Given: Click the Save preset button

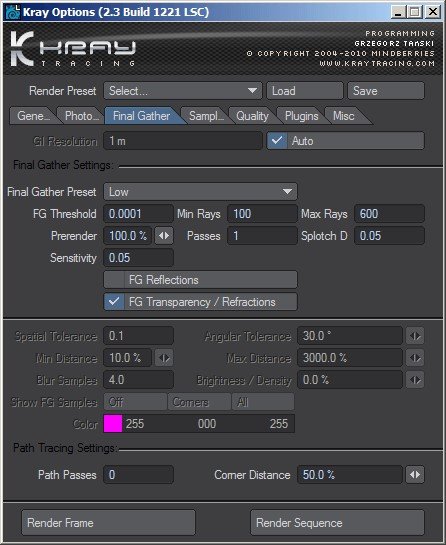Looking at the screenshot, I should [386, 91].
